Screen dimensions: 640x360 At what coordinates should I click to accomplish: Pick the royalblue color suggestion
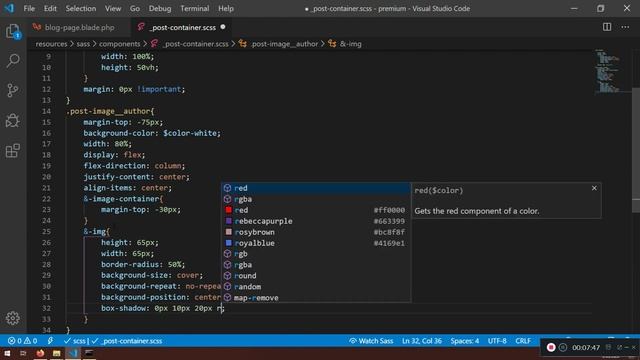click(x=316, y=243)
